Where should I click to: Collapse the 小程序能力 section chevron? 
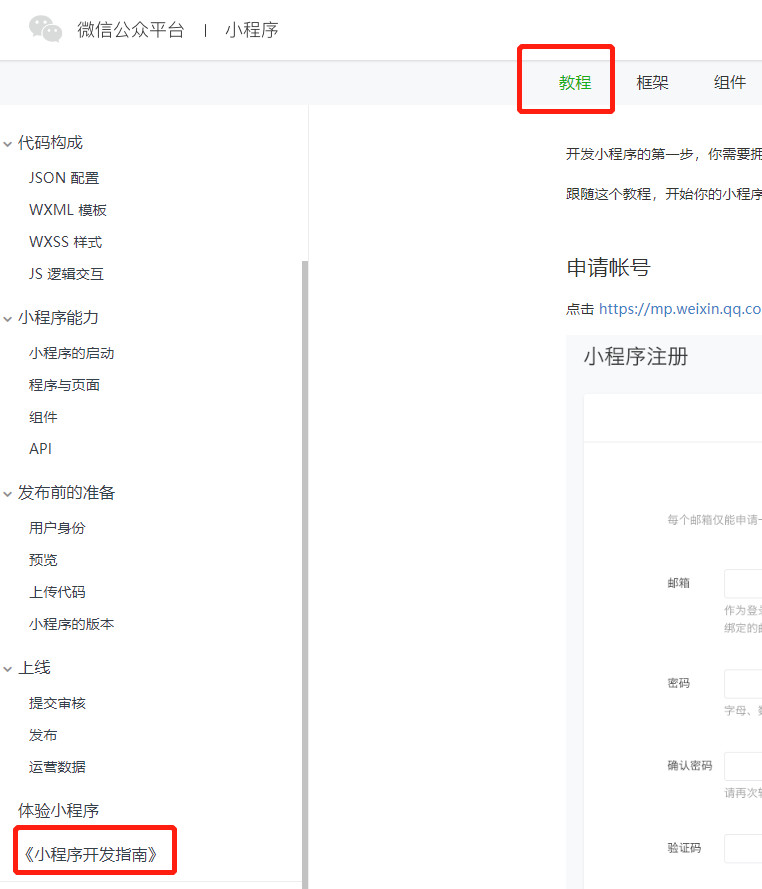pyautogui.click(x=7, y=319)
